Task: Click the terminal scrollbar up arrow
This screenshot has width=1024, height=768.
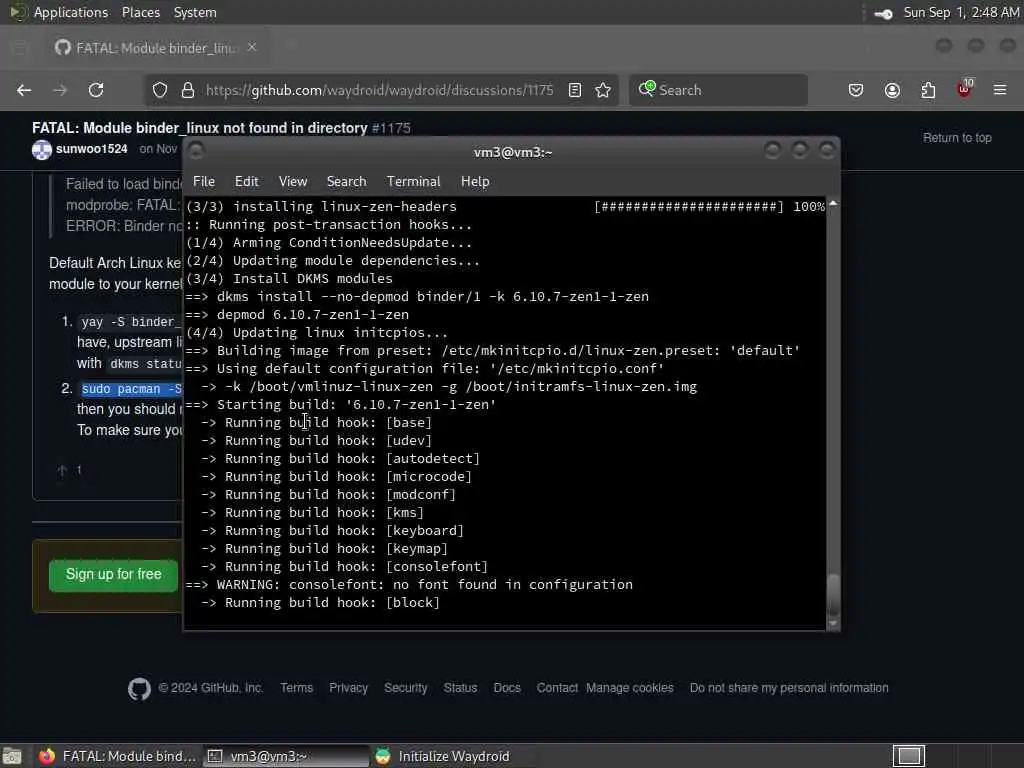Action: click(833, 204)
